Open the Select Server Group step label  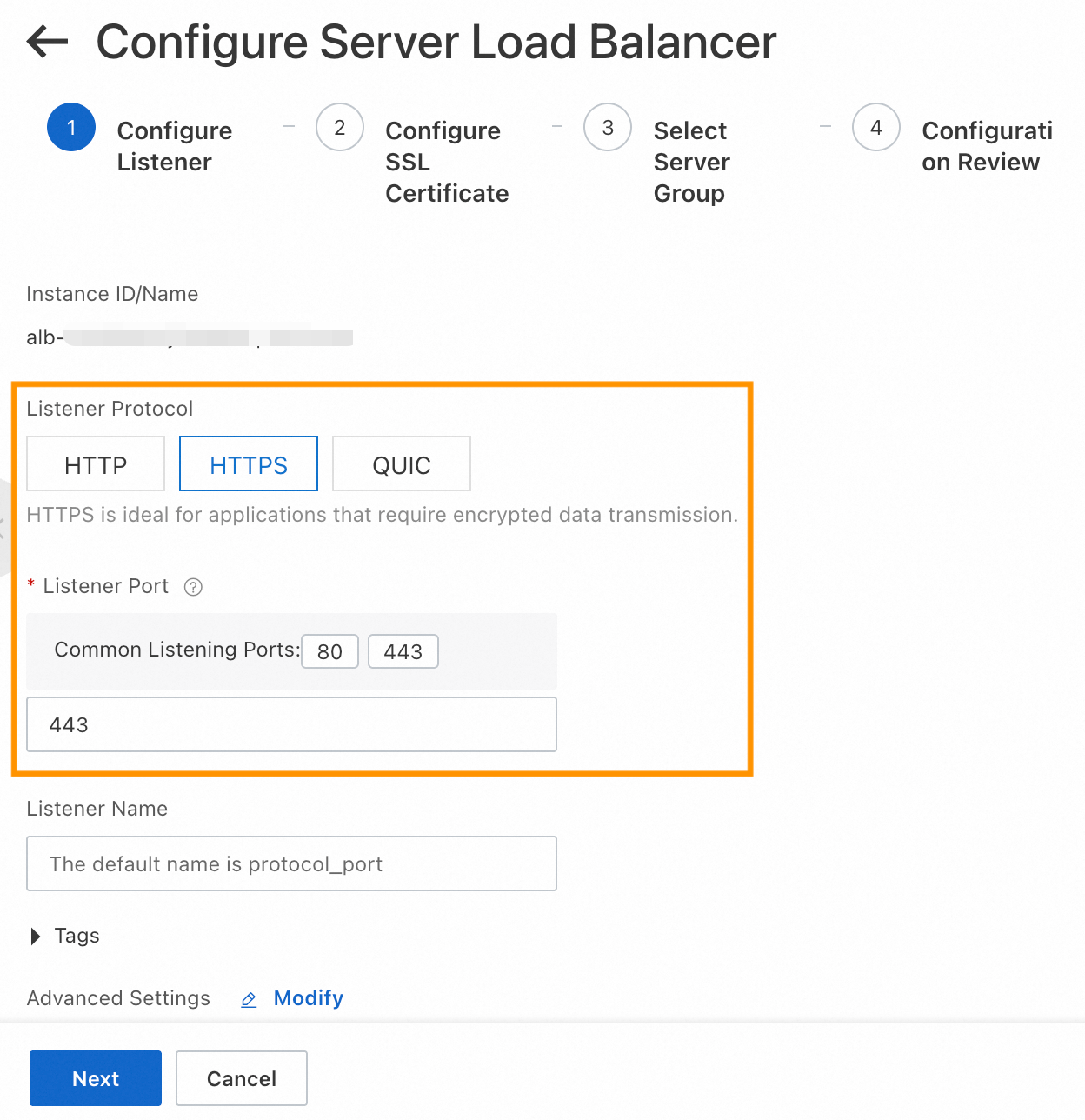tap(691, 162)
